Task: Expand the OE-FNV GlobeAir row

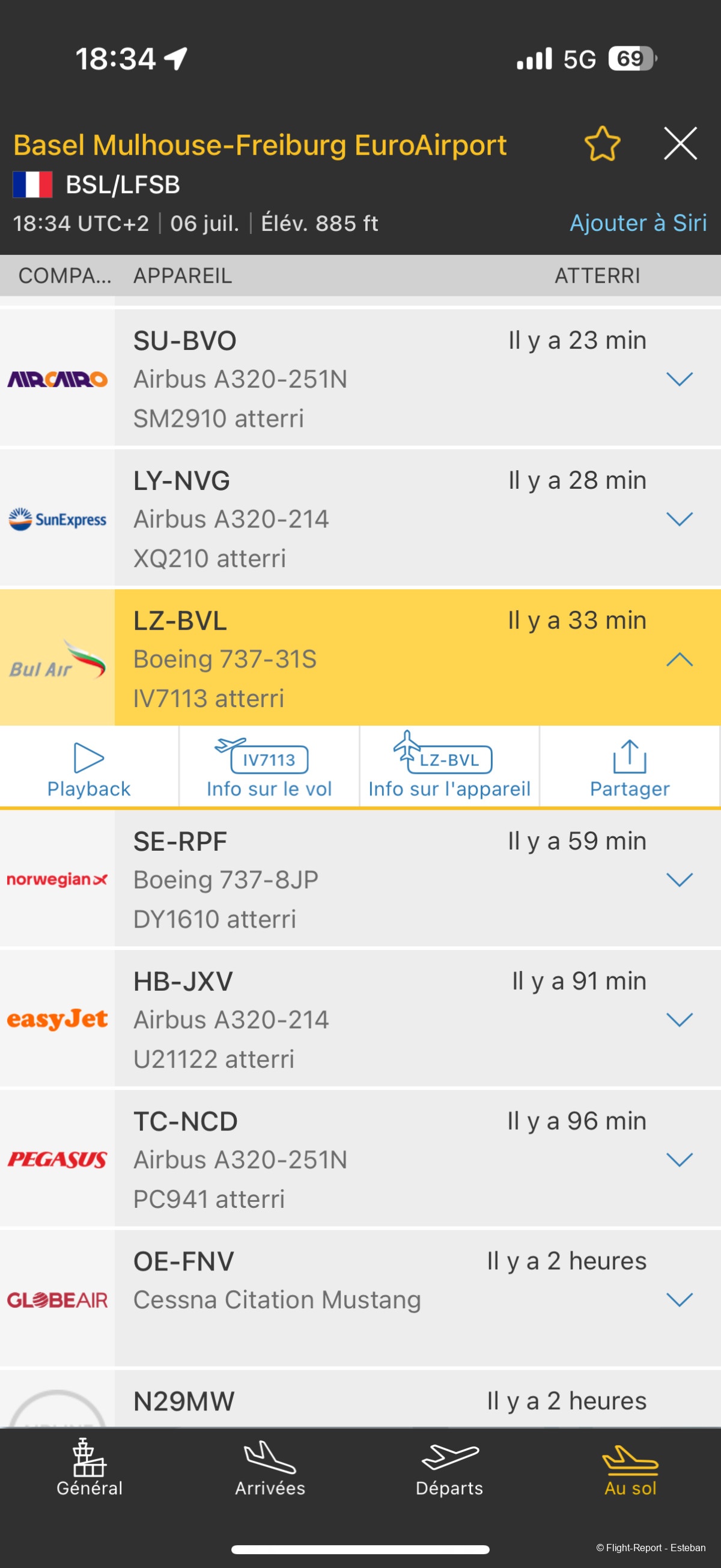Action: pyautogui.click(x=679, y=1300)
